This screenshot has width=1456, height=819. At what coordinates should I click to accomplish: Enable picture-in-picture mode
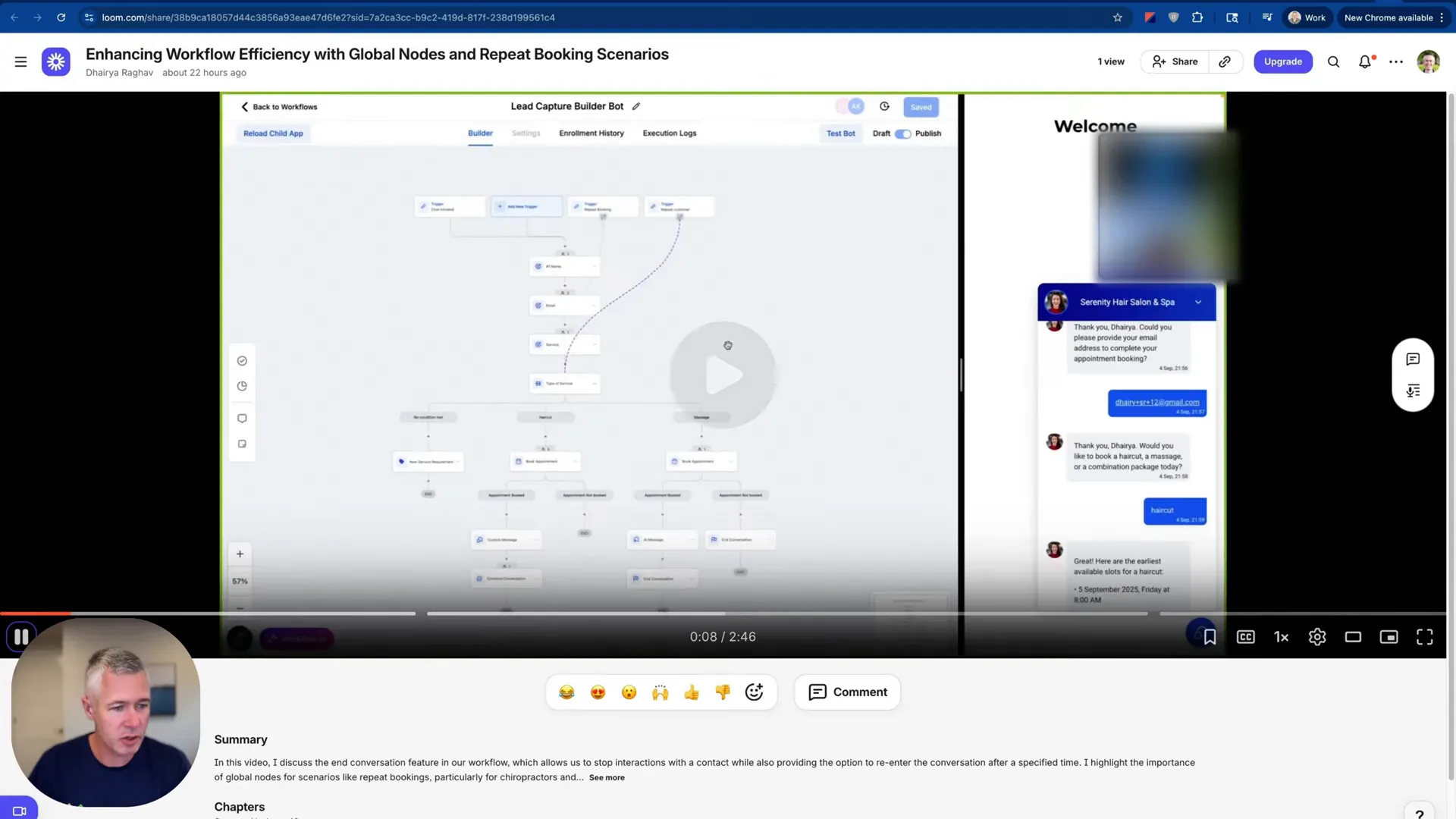[1389, 637]
